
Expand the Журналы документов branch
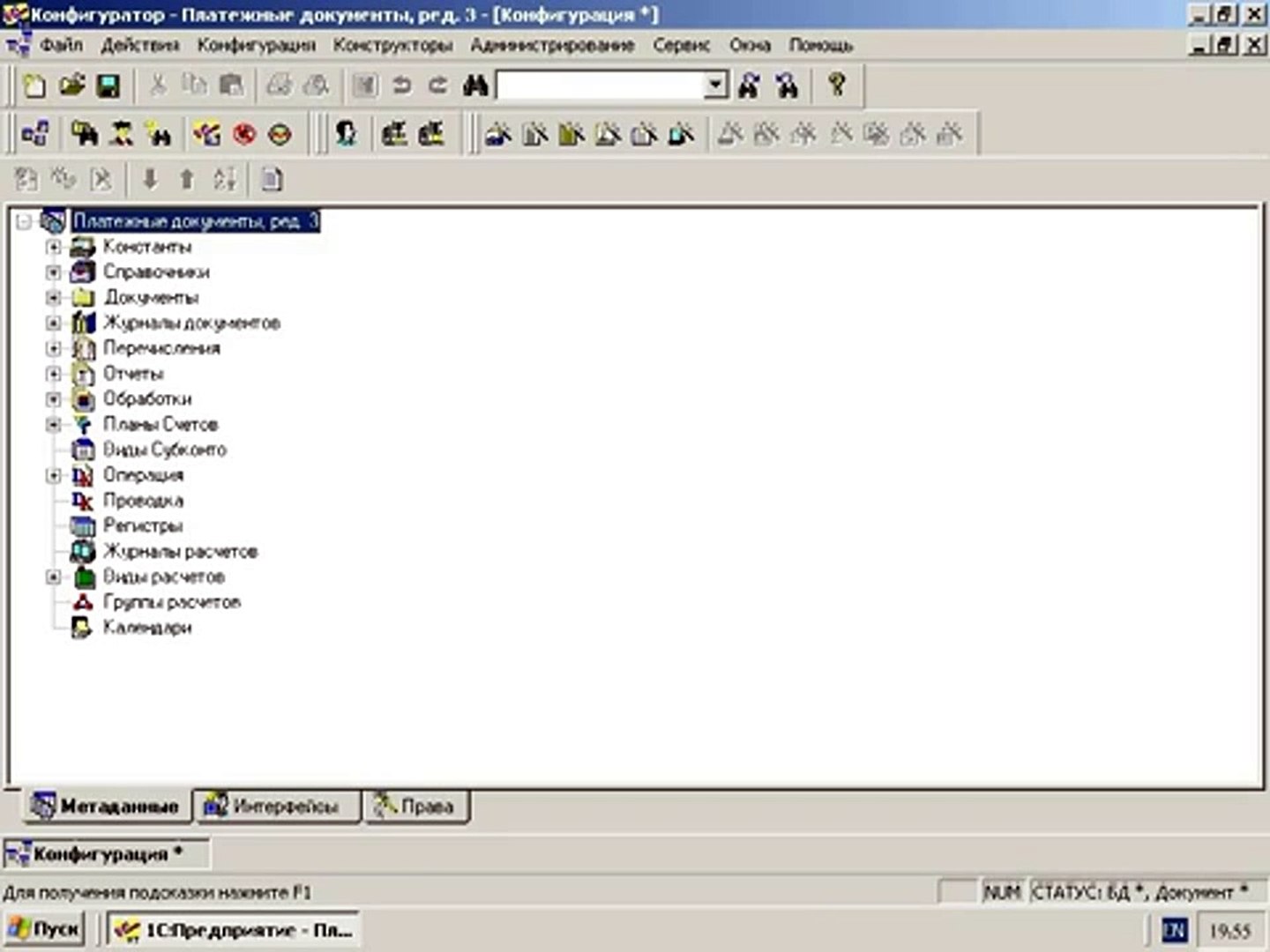click(53, 324)
